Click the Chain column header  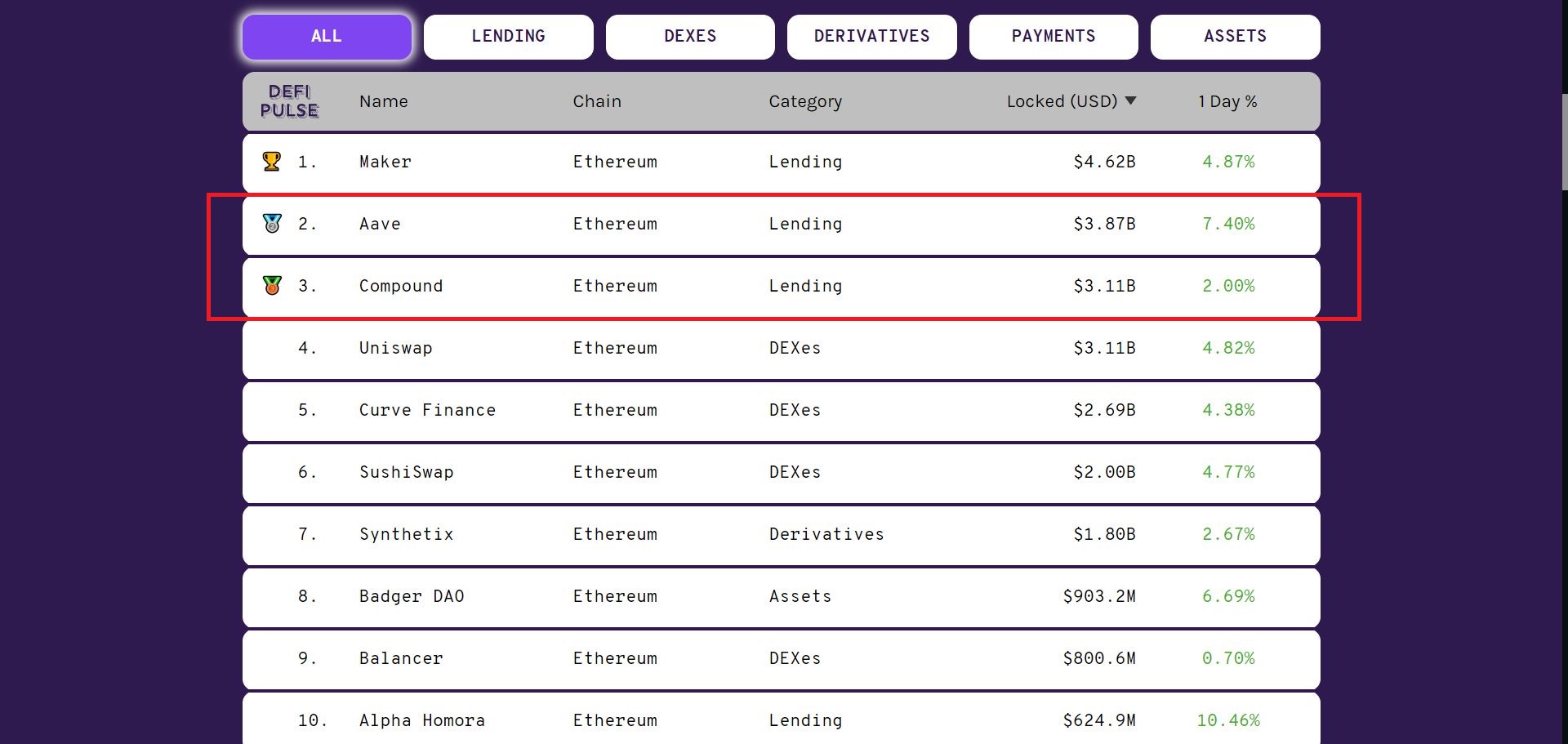597,100
